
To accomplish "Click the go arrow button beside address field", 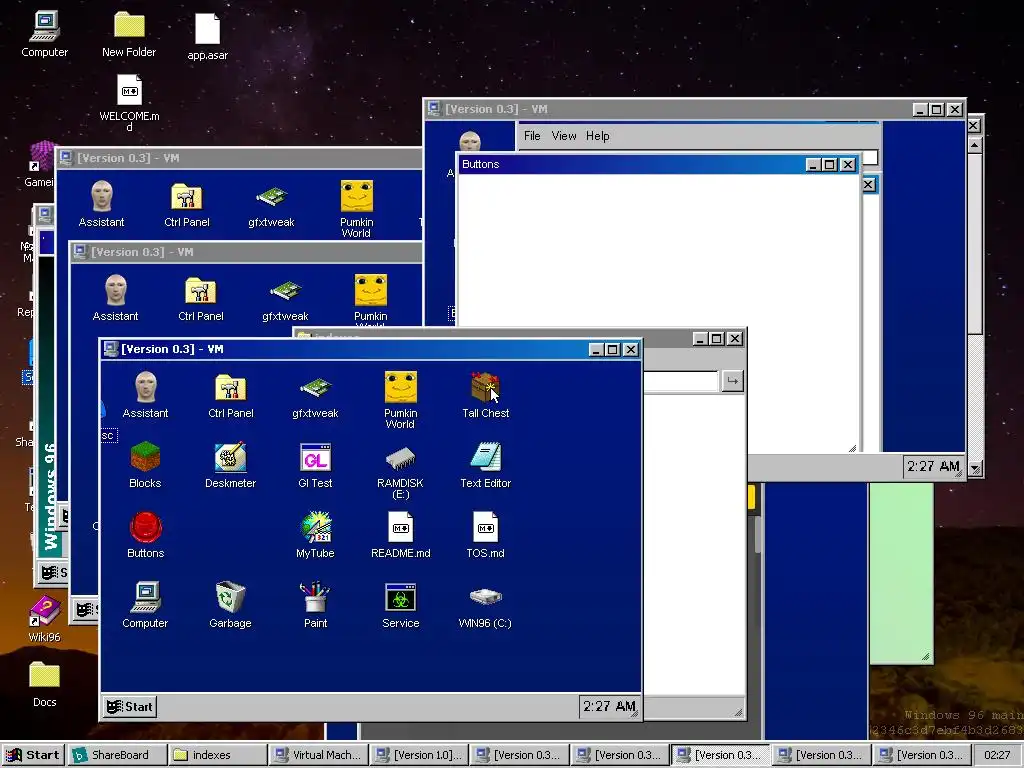I will point(732,381).
